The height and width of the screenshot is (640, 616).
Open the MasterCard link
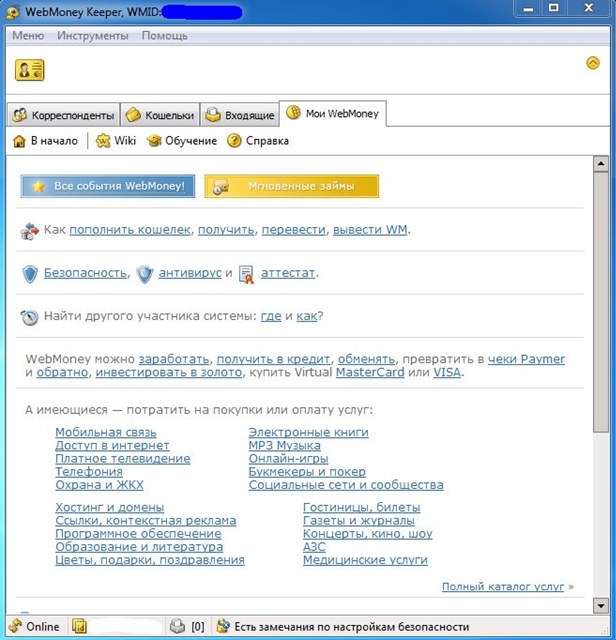(370, 372)
